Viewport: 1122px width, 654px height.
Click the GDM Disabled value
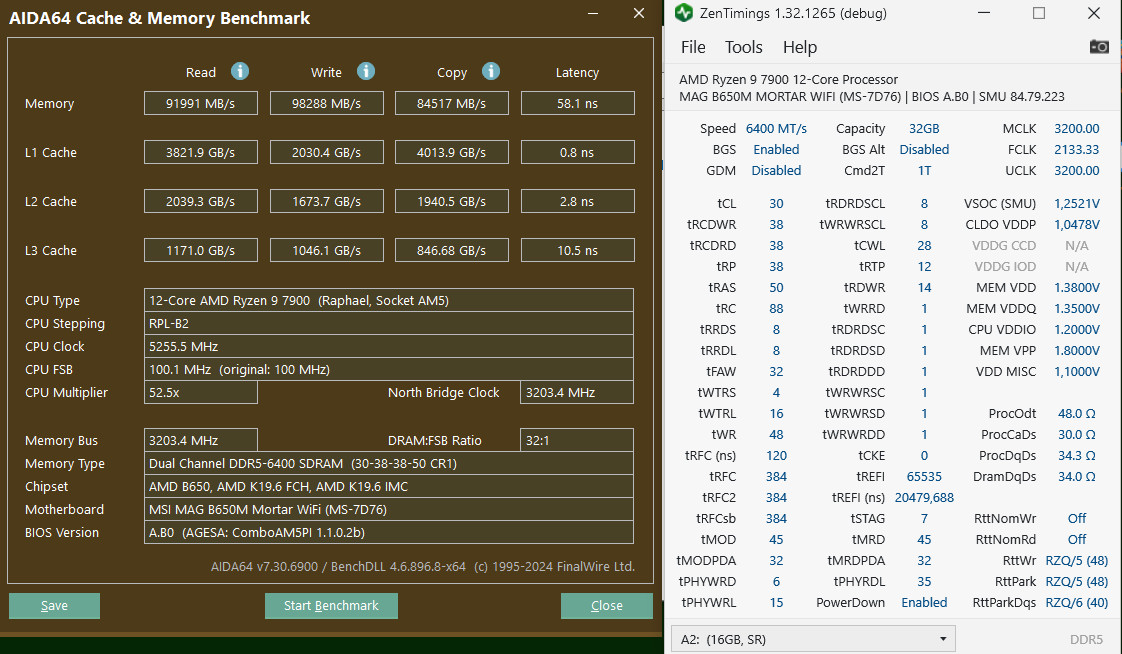point(776,170)
